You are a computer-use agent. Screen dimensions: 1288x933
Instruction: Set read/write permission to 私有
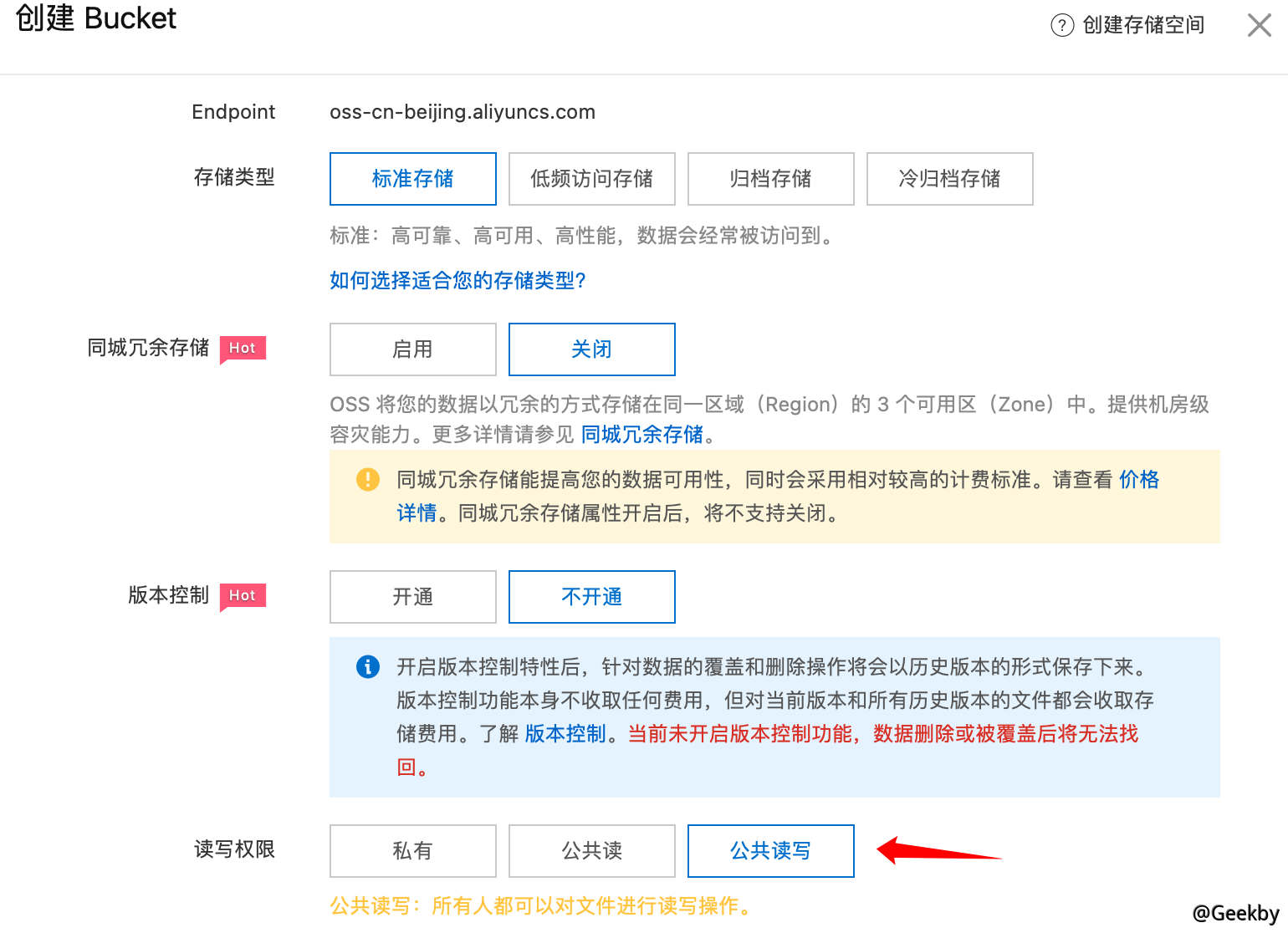(x=413, y=851)
